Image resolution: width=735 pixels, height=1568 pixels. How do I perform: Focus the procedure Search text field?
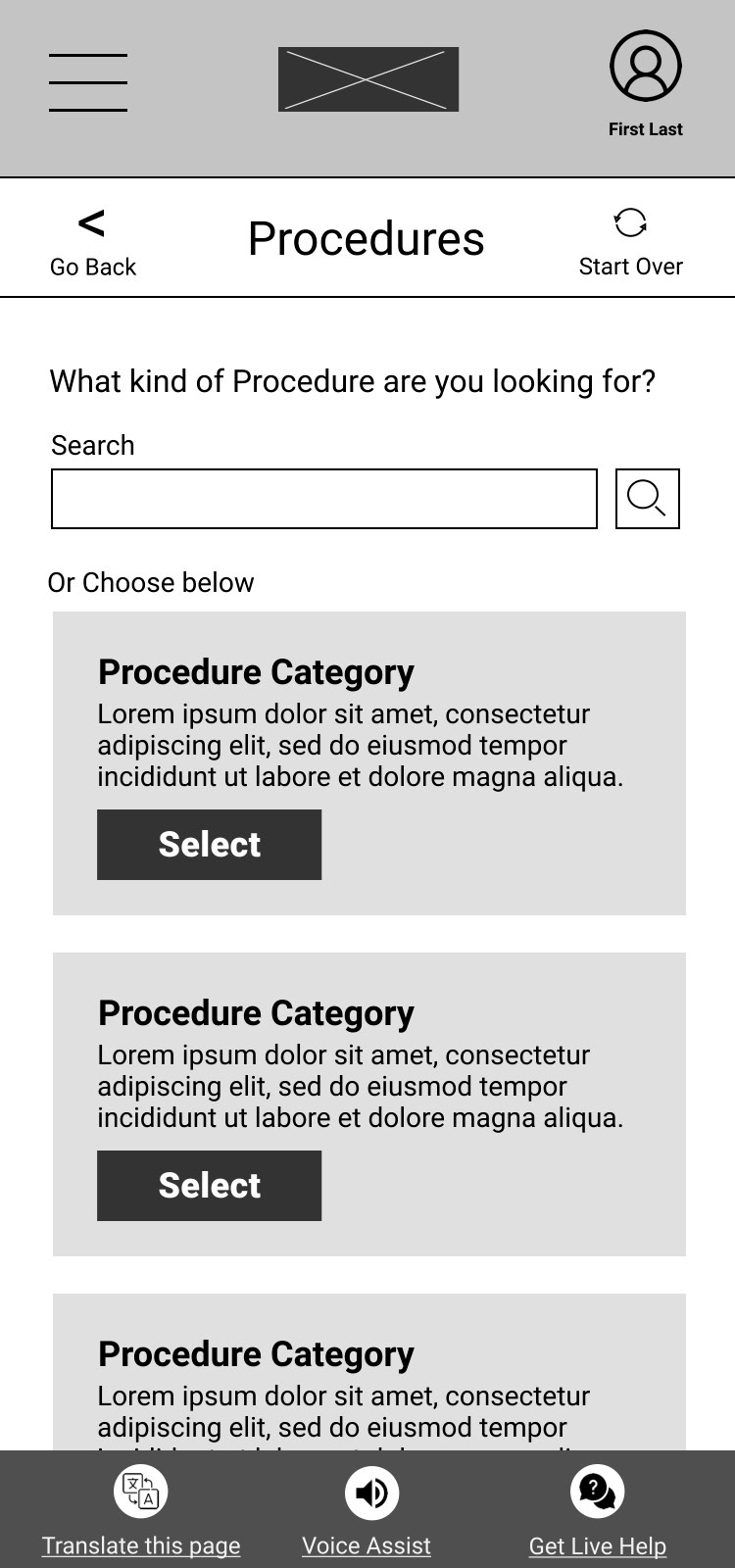point(323,499)
